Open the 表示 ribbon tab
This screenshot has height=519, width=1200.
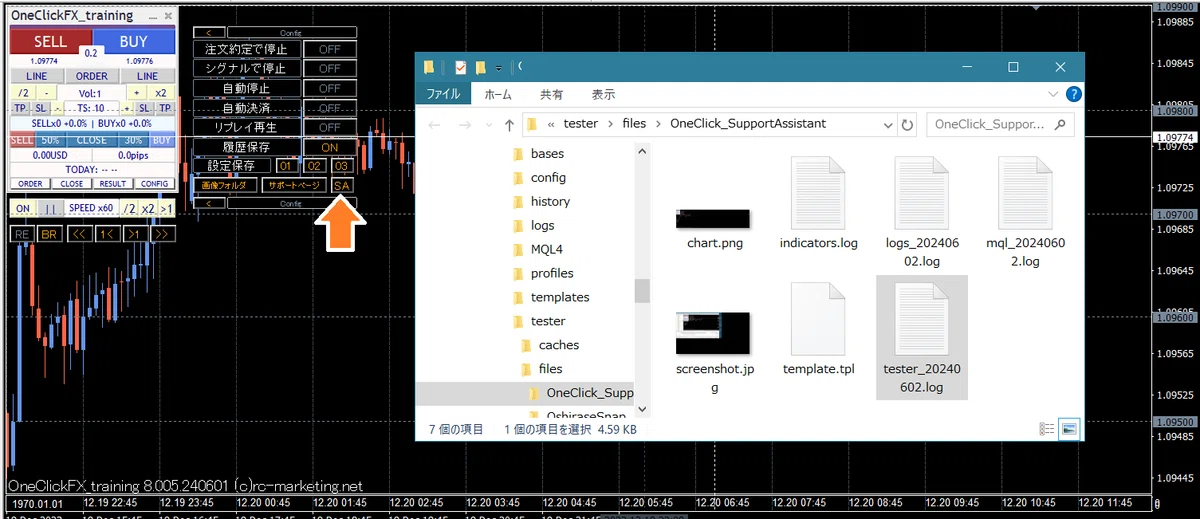click(x=603, y=94)
